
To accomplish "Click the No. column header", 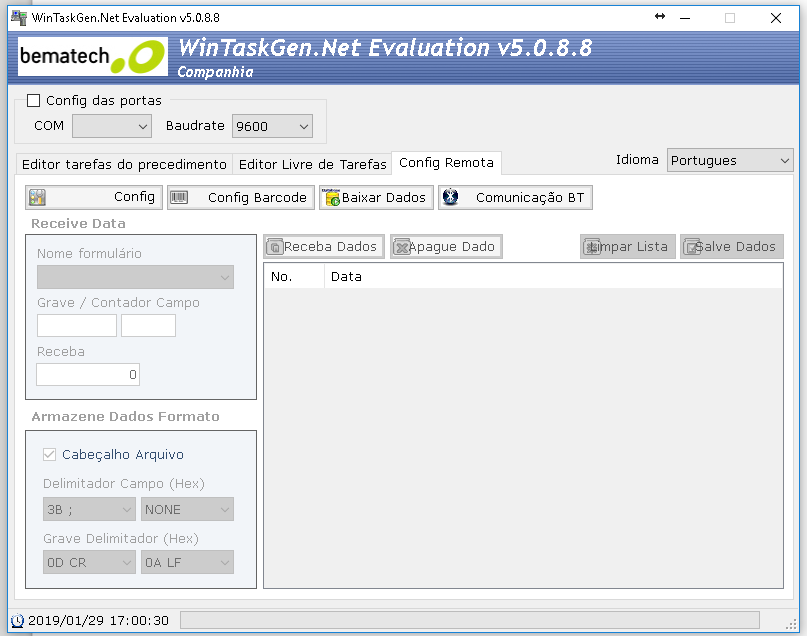I will coord(294,277).
